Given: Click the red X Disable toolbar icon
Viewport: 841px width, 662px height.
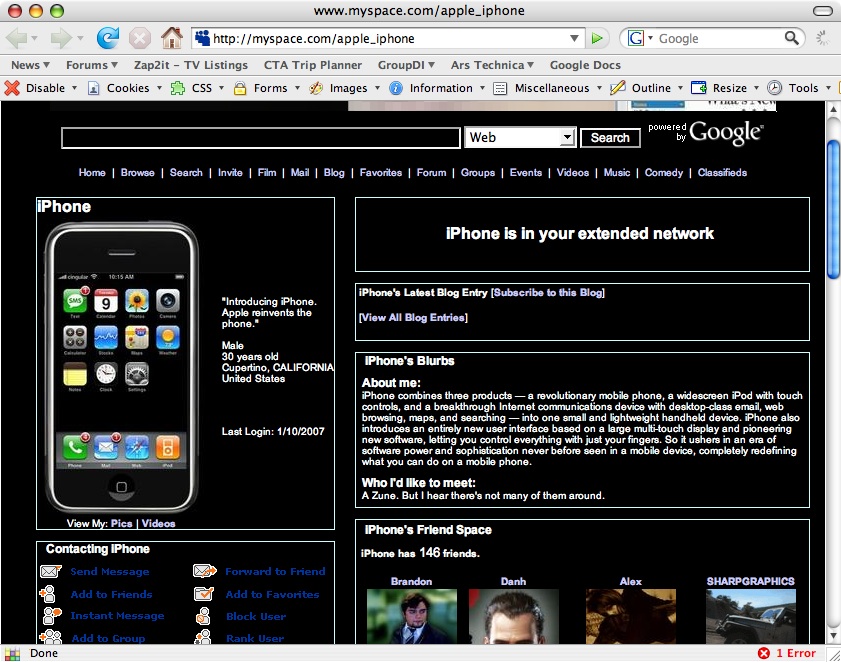Looking at the screenshot, I should click(x=12, y=88).
